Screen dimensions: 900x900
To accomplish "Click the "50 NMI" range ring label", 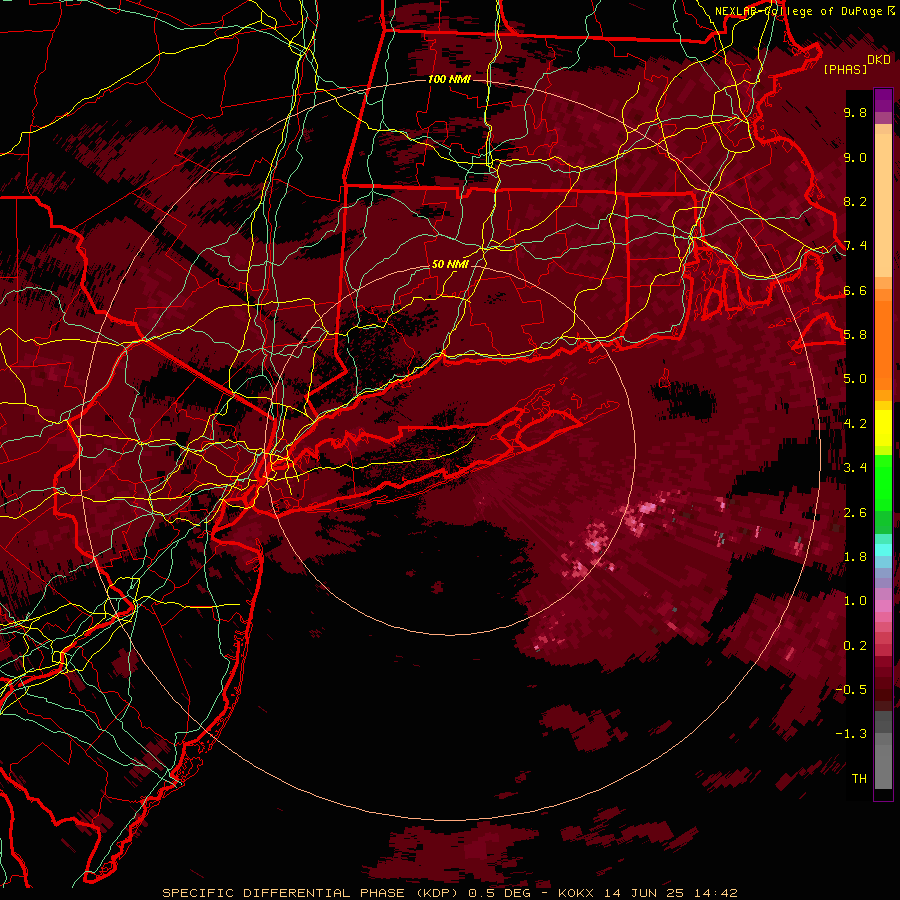I will pos(450,264).
